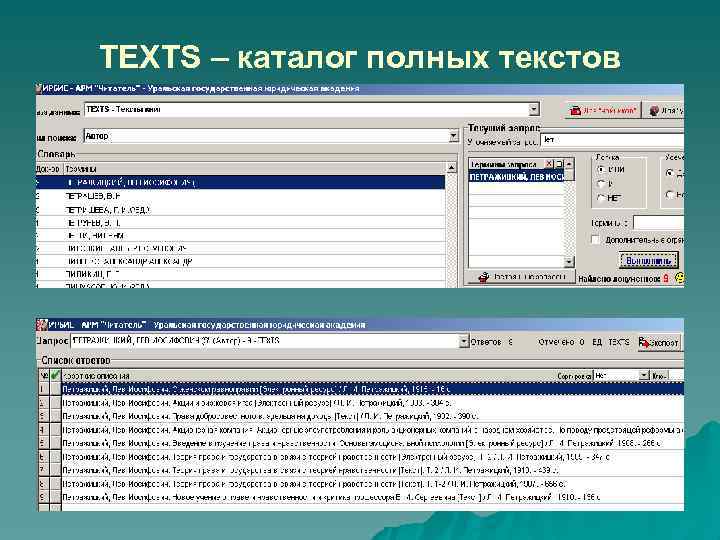The height and width of the screenshot is (540, 720).
Task: Click the Запрос text field in lower window
Action: [264, 341]
